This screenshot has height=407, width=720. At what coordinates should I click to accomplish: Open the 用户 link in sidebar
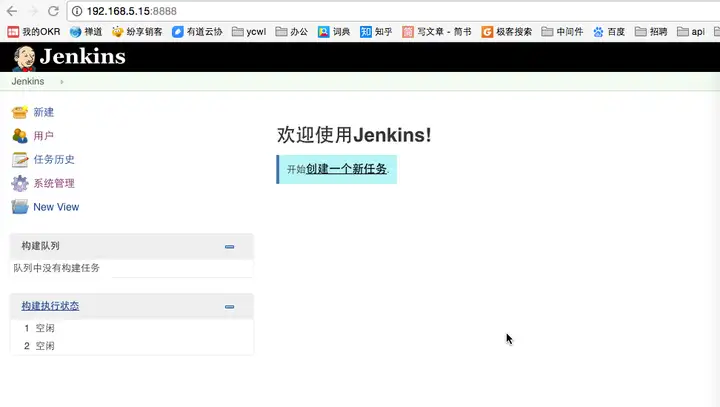pyautogui.click(x=44, y=136)
